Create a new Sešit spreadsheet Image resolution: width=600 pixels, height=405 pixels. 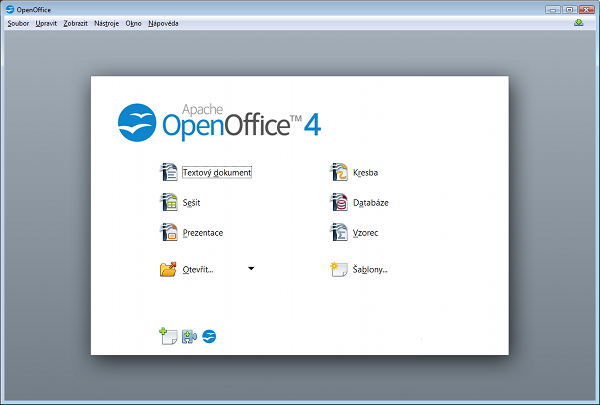point(191,202)
